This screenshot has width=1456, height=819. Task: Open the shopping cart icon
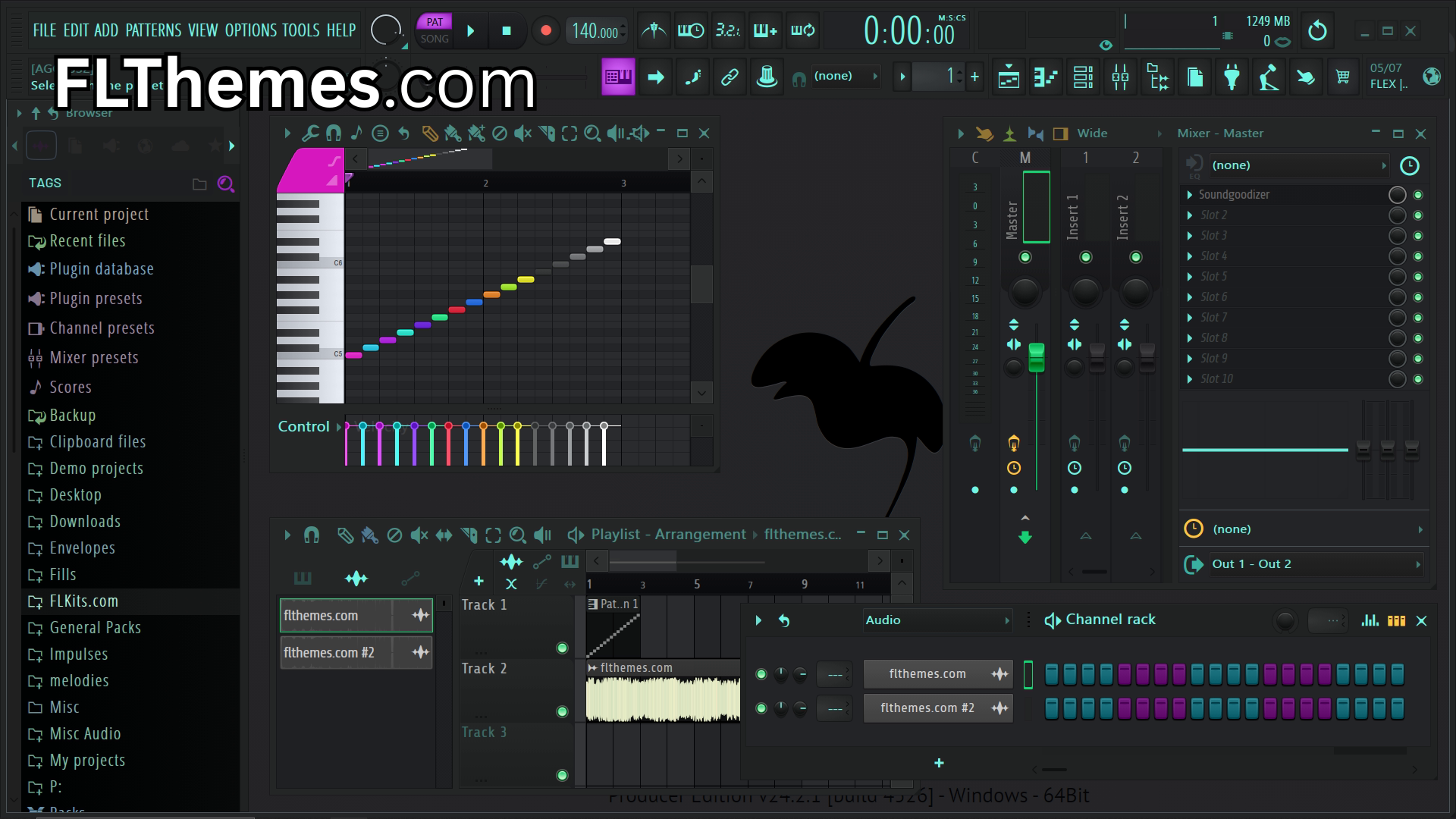pos(1342,77)
